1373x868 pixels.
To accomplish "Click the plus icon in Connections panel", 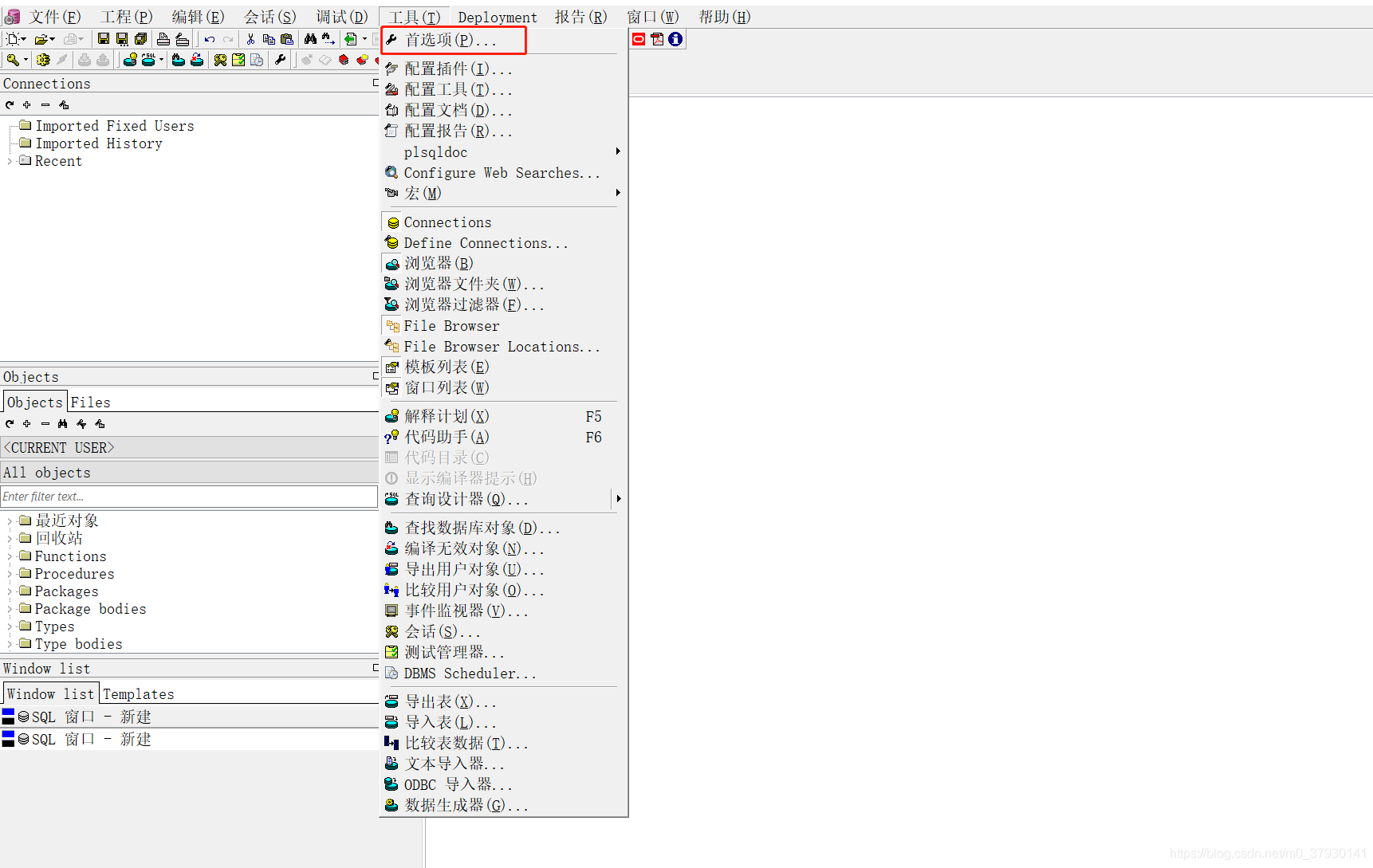I will click(x=27, y=104).
